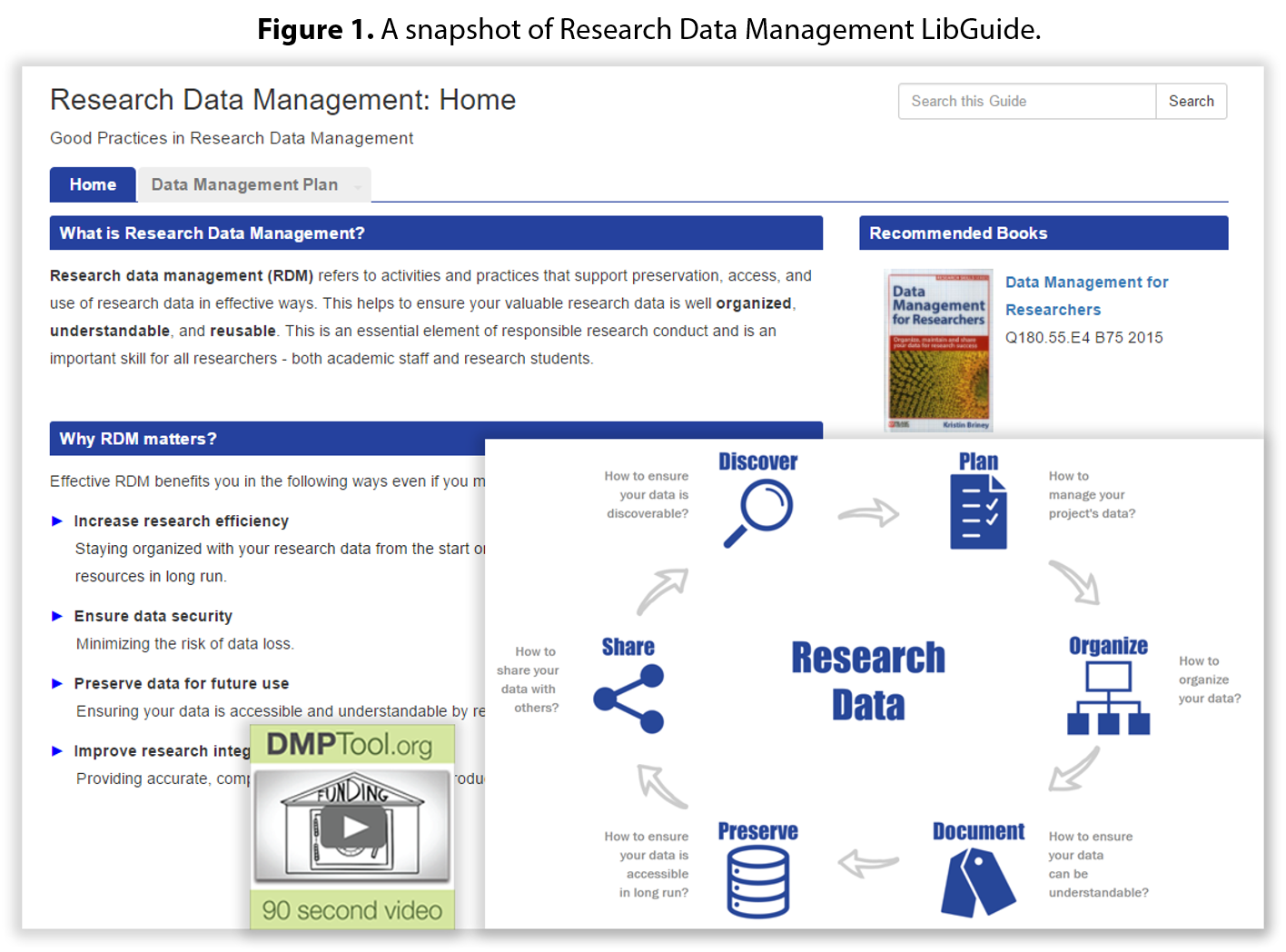Open the Home tab
This screenshot has height=952, width=1286.
tap(93, 184)
